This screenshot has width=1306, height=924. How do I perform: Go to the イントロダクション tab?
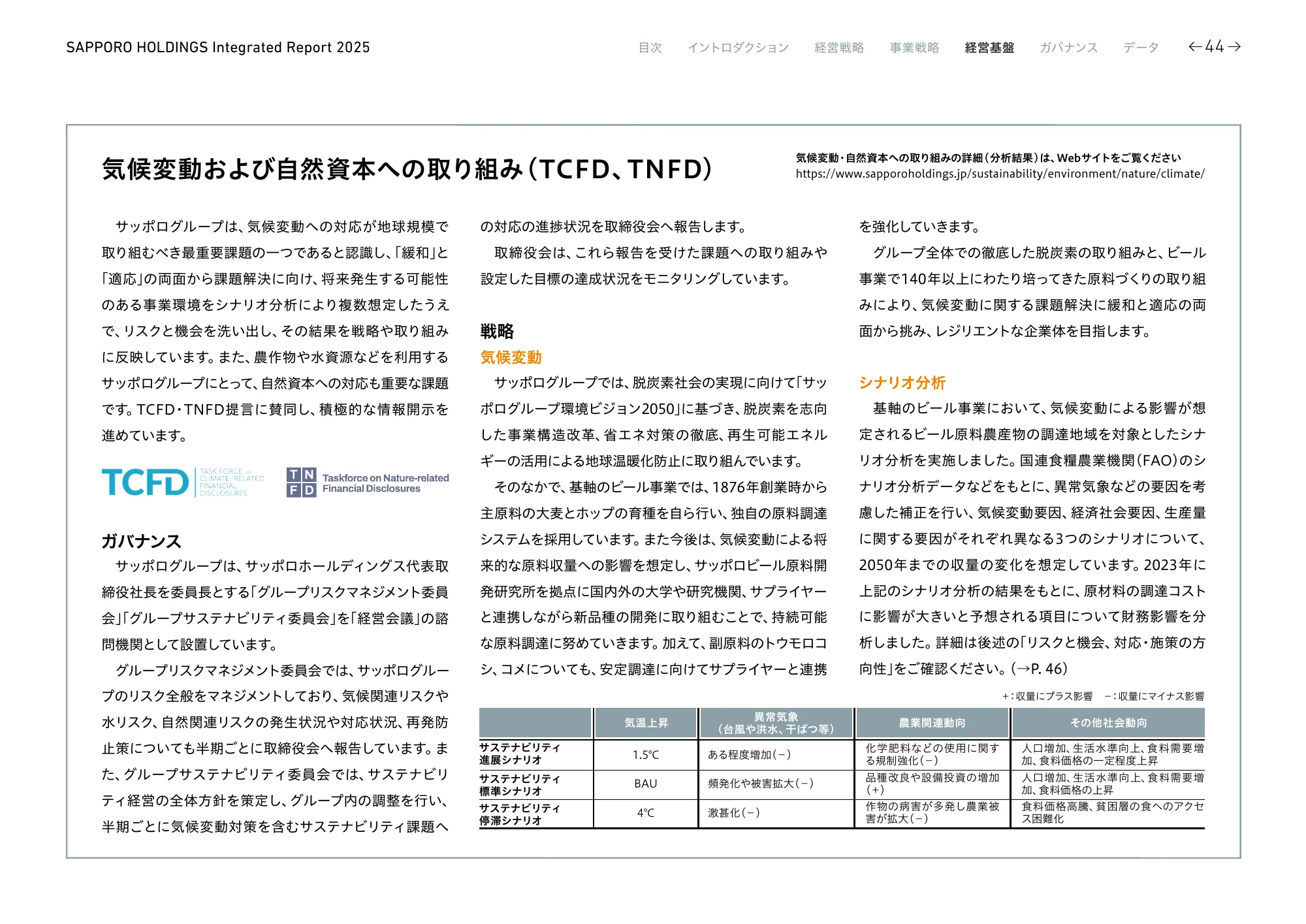coord(738,48)
